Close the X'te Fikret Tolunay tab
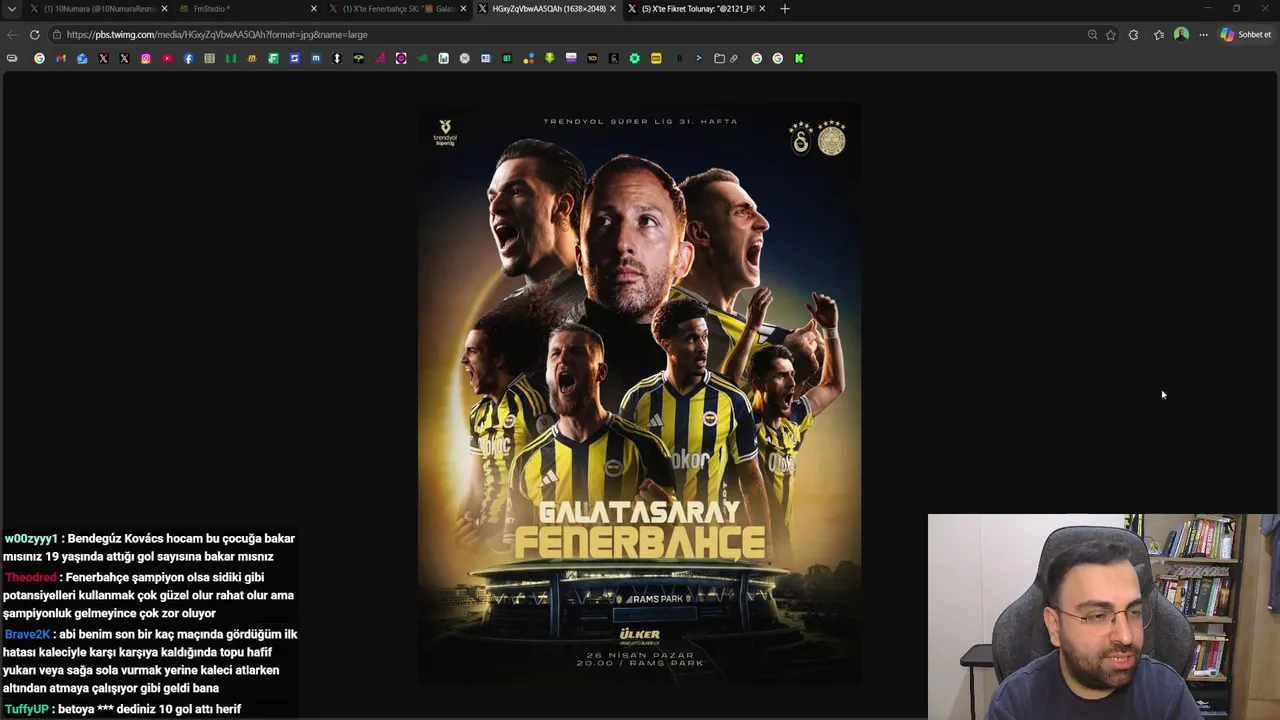Image resolution: width=1280 pixels, height=720 pixels. click(762, 9)
